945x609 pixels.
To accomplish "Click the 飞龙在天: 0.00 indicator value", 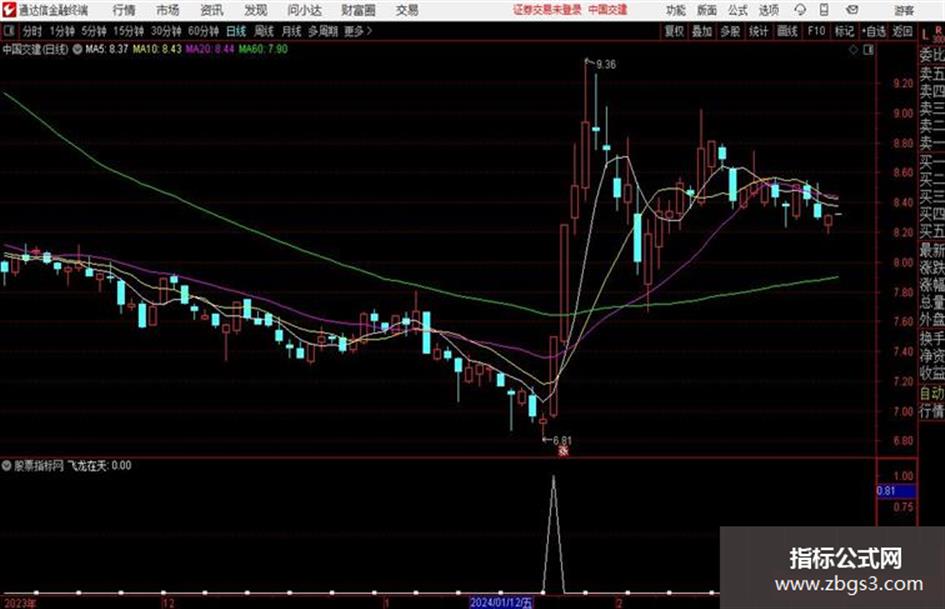I will [99, 465].
